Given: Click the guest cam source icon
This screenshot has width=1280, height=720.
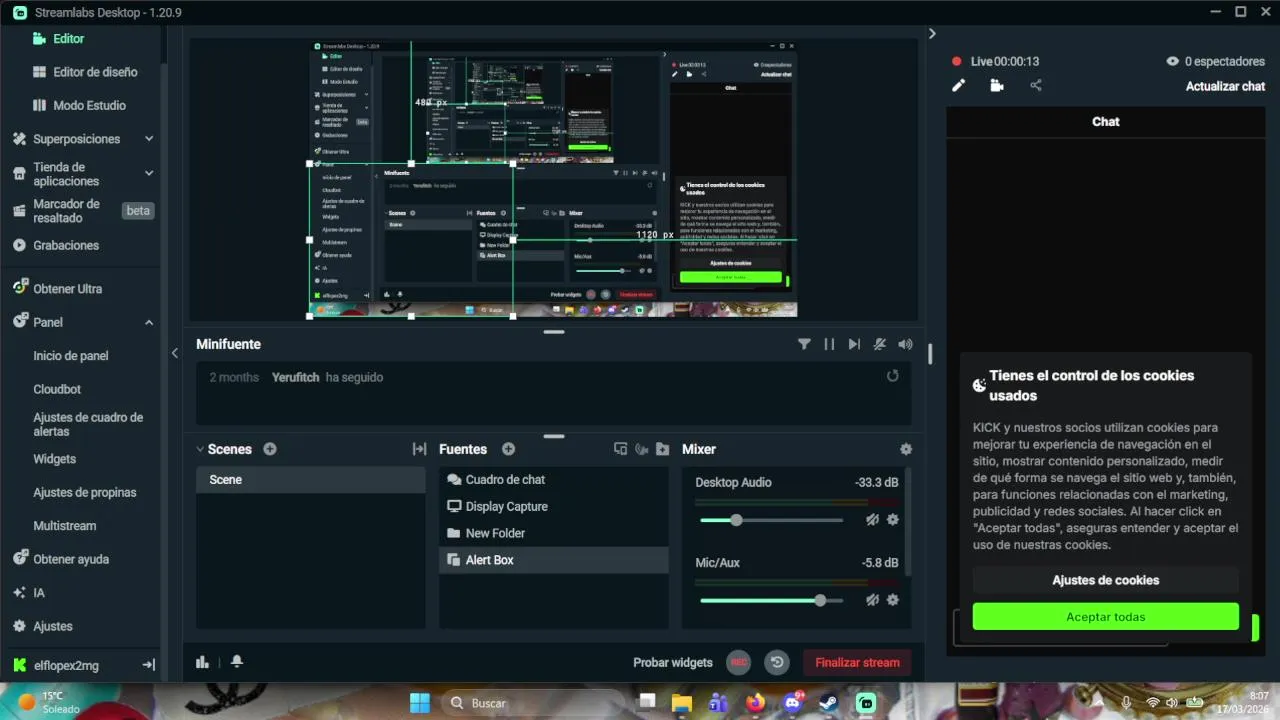Looking at the screenshot, I should pos(641,449).
